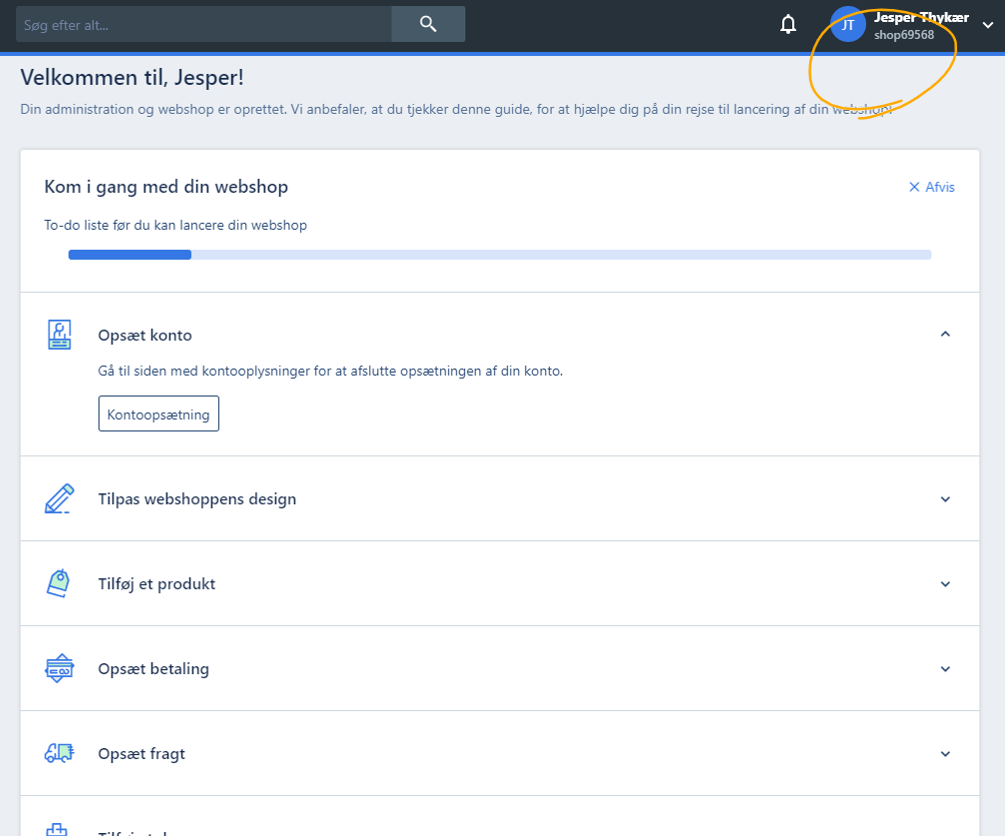This screenshot has height=836, width=1005.
Task: Select the Opsæt fragt heading
Action: tap(142, 754)
